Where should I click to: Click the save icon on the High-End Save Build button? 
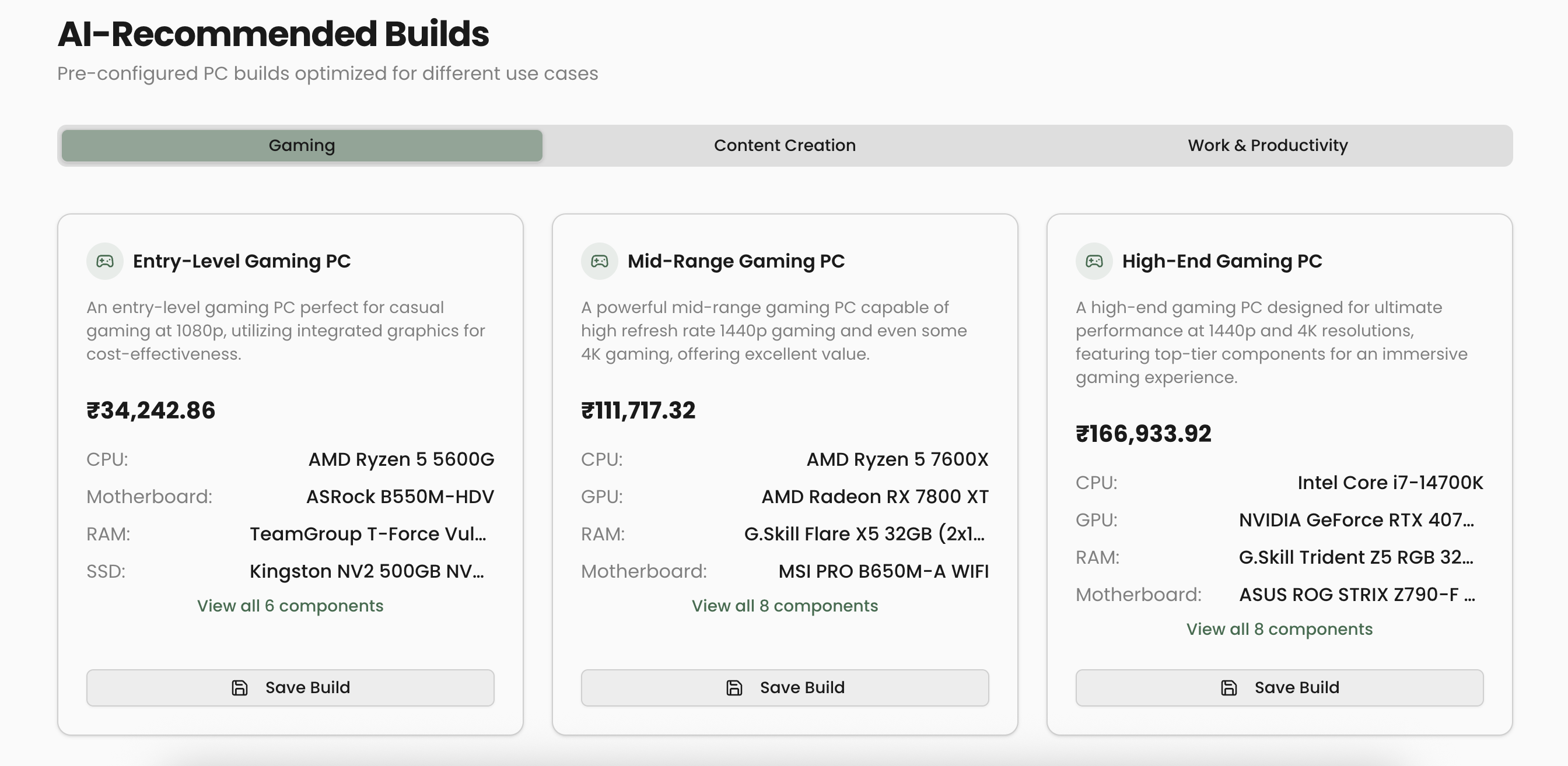click(x=1229, y=687)
